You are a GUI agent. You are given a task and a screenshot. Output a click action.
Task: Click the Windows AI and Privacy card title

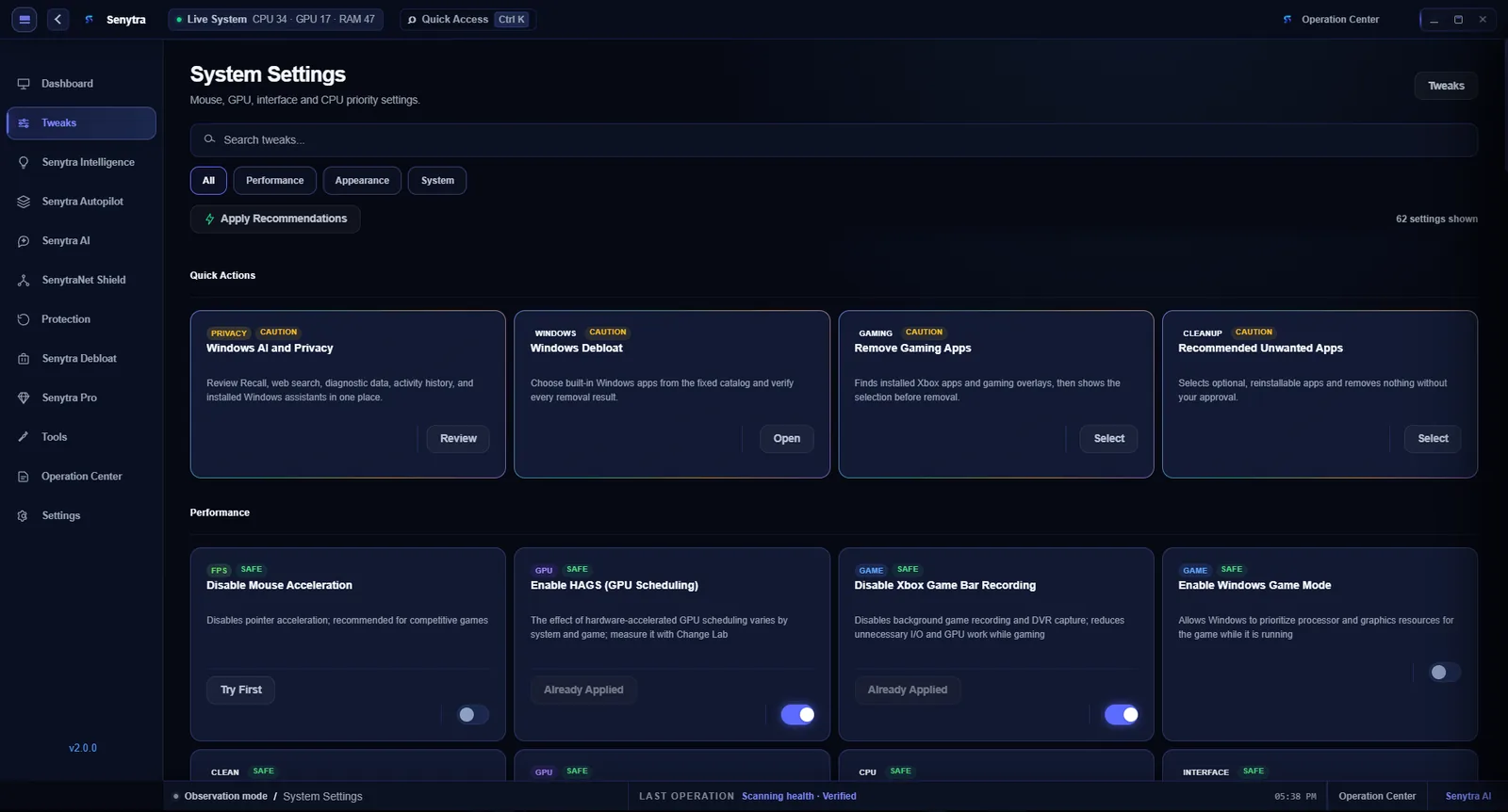pos(270,349)
